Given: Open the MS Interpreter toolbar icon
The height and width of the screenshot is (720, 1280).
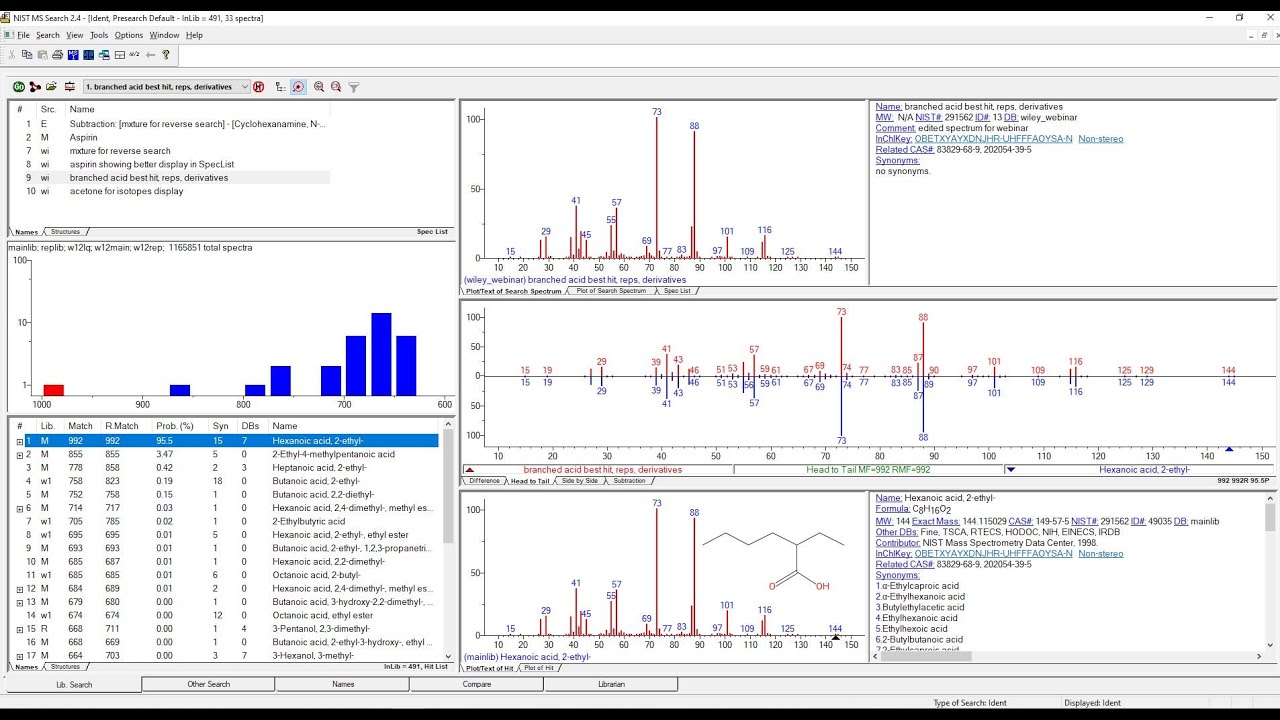Looking at the screenshot, I should [73, 55].
